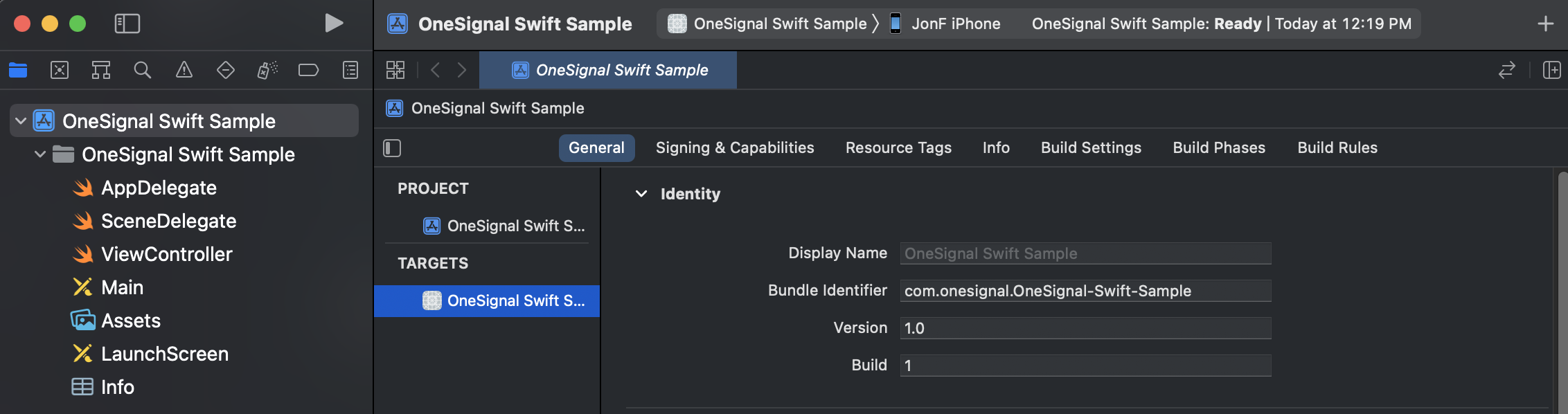1568x414 pixels.
Task: Collapse the OneSignal Swift Sample folder group
Action: tap(40, 154)
